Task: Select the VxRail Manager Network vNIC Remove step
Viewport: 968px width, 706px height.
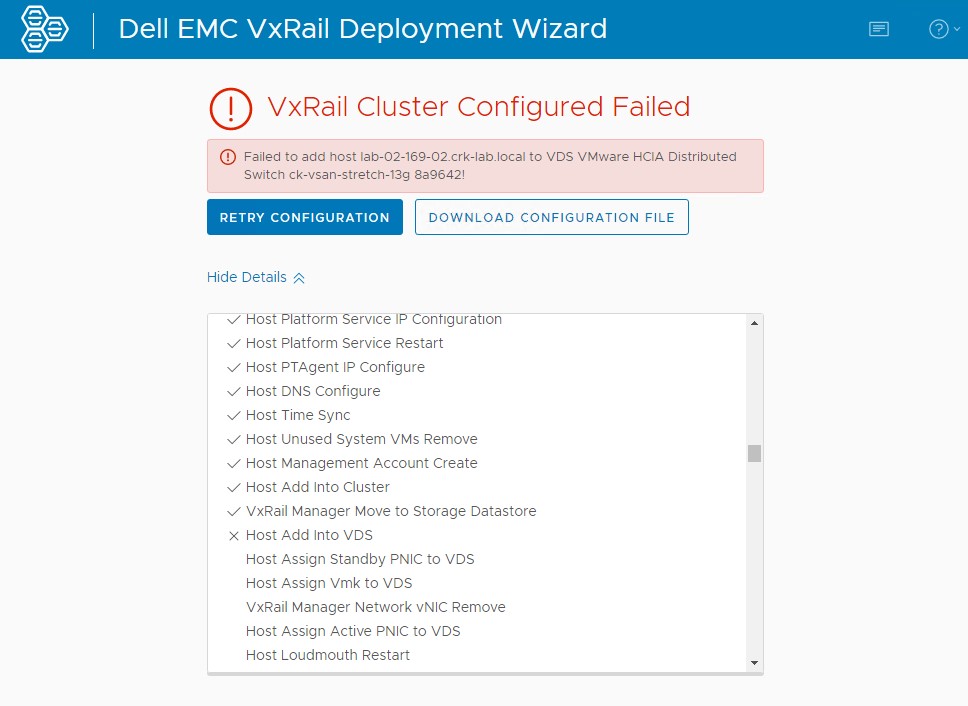Action: [376, 607]
